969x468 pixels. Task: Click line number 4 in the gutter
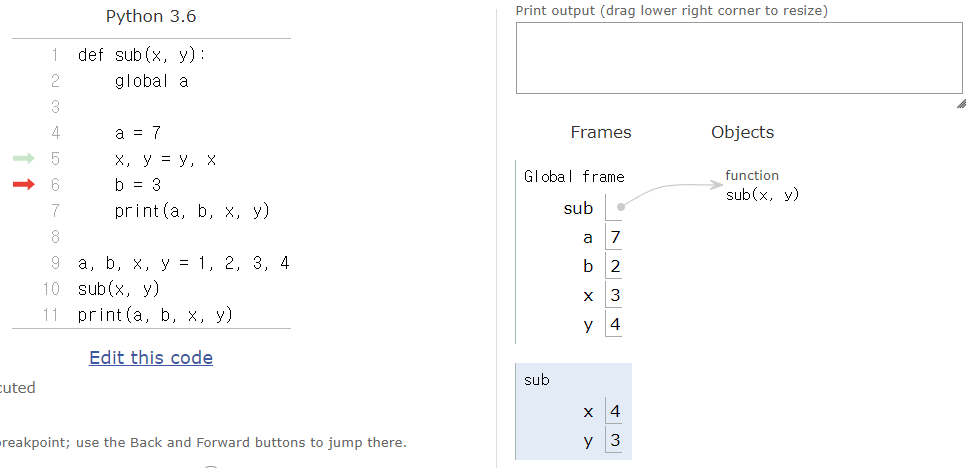tap(55, 132)
